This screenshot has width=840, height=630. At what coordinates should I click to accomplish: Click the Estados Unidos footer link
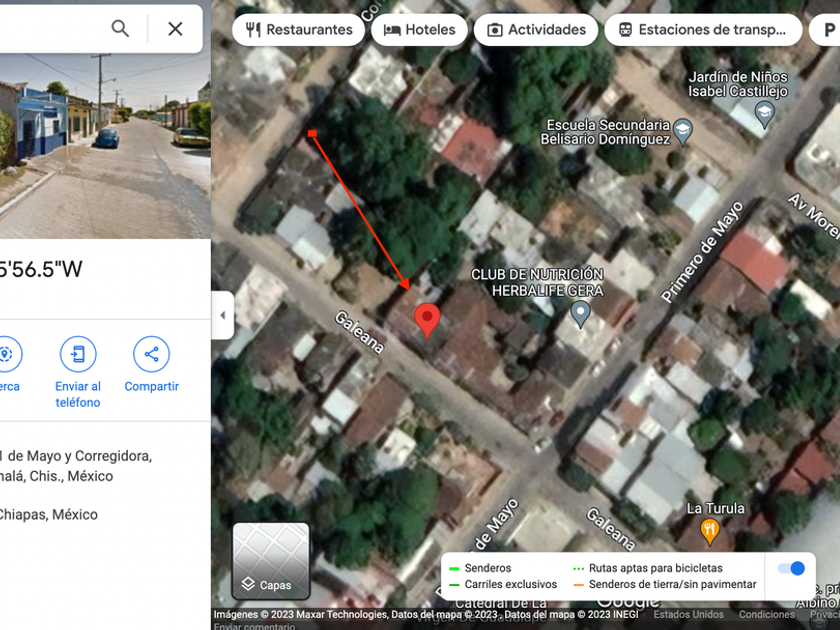tap(688, 614)
